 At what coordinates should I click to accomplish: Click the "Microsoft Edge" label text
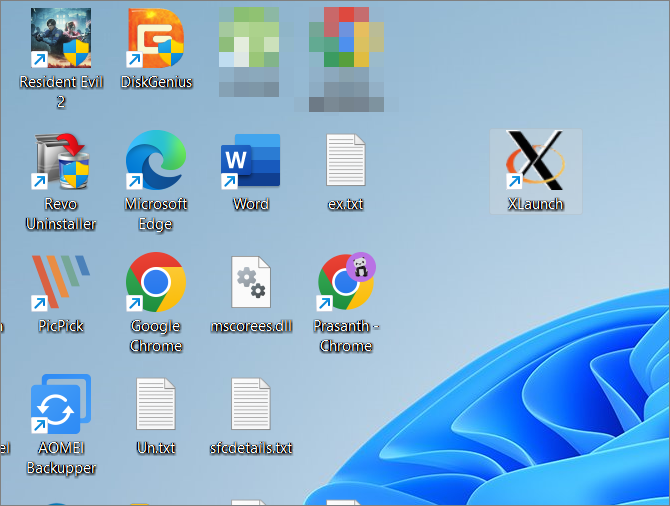(x=156, y=214)
